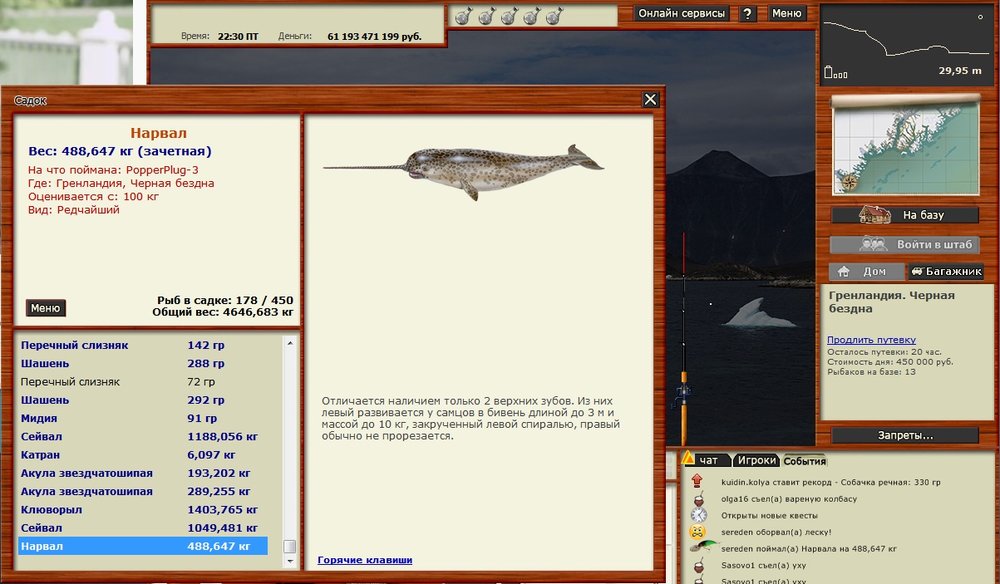Click the last bait flask icon
The image size is (1000, 584).
(555, 16)
